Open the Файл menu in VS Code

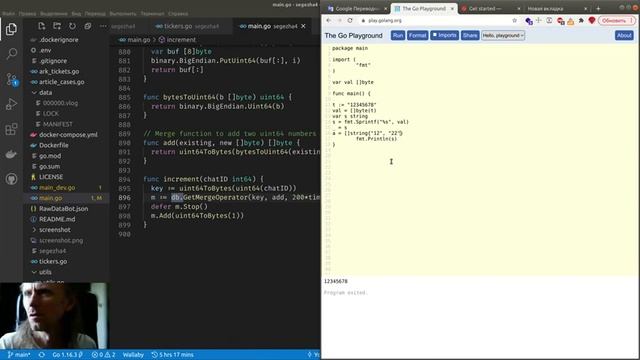tap(9, 13)
